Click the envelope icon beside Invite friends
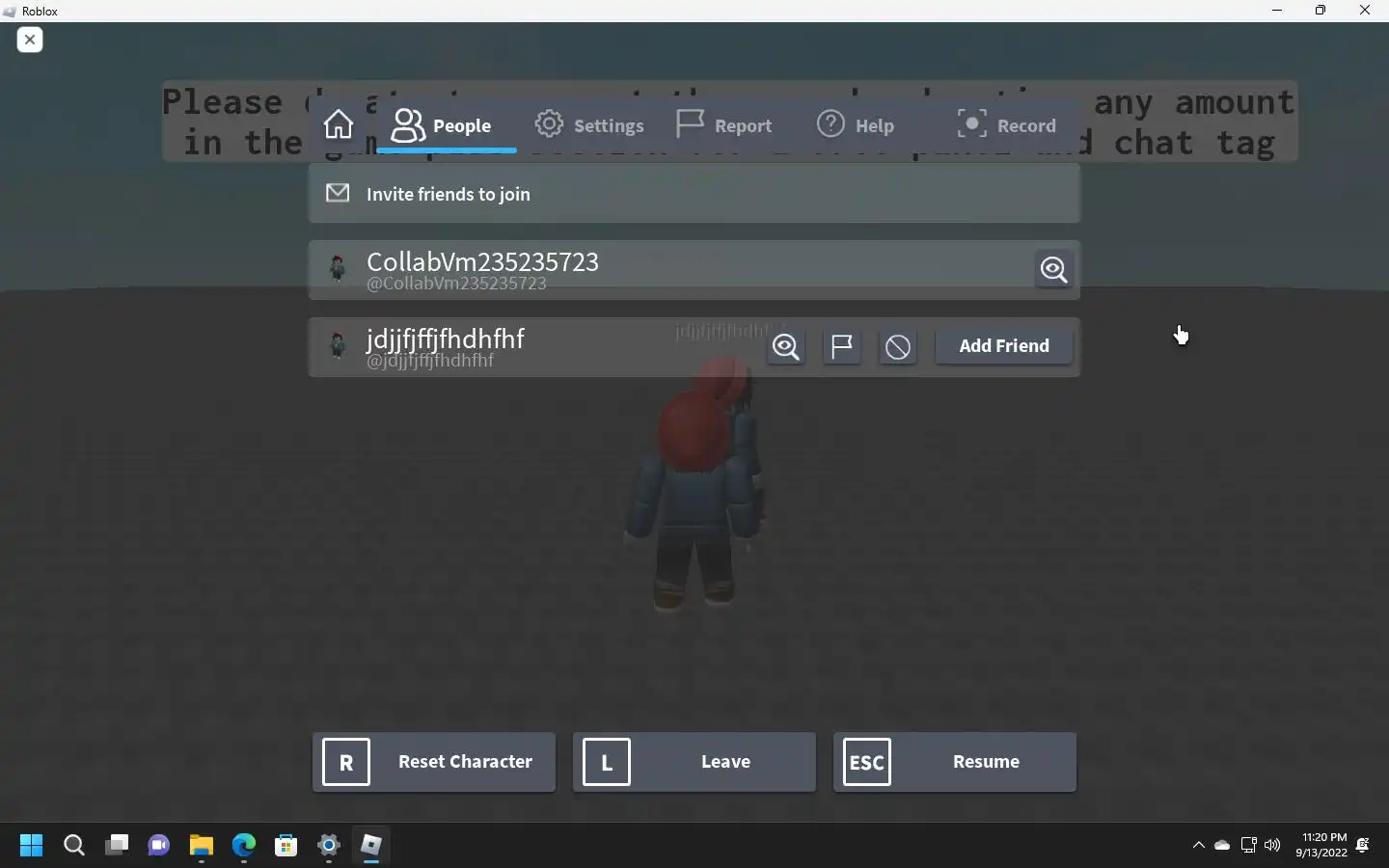The width and height of the screenshot is (1389, 868). tap(338, 193)
